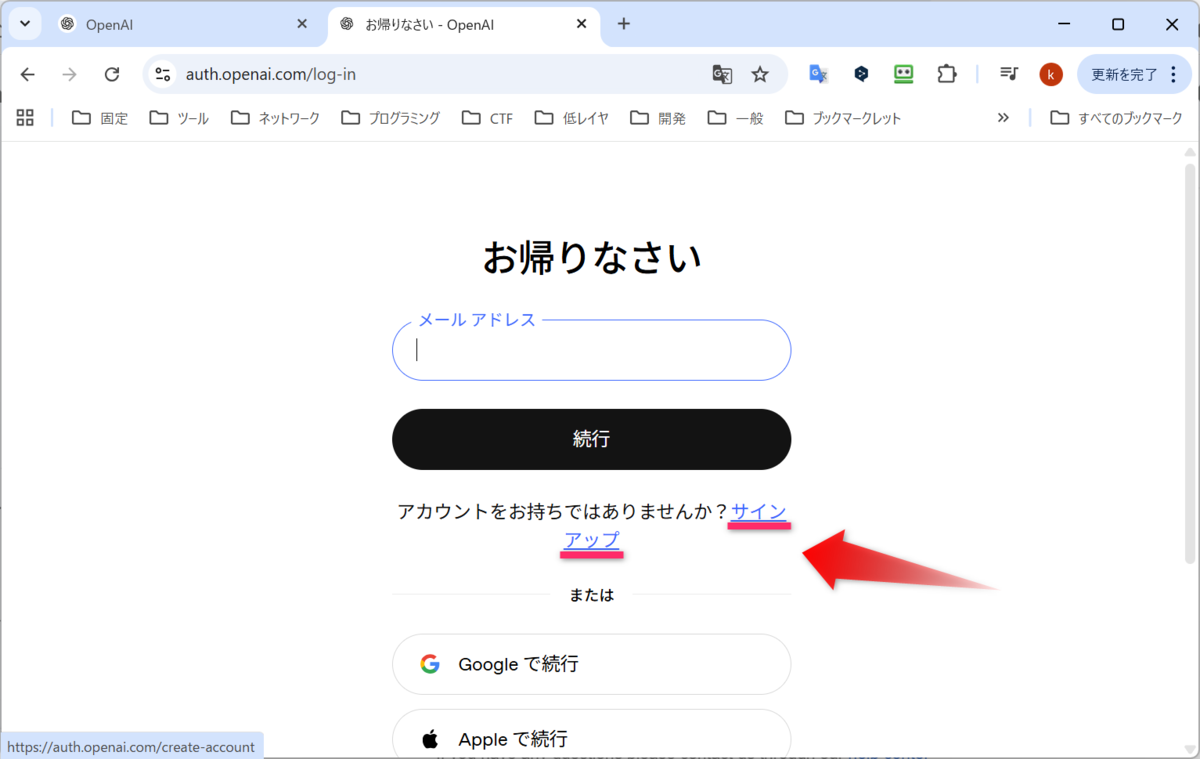The image size is (1200, 759).
Task: Click the apps grid icon on the bookmarks bar
Action: point(25,117)
